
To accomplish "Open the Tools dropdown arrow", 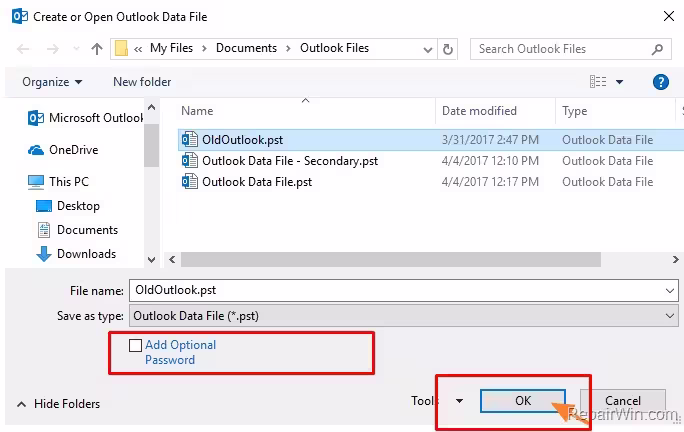I will [x=459, y=401].
